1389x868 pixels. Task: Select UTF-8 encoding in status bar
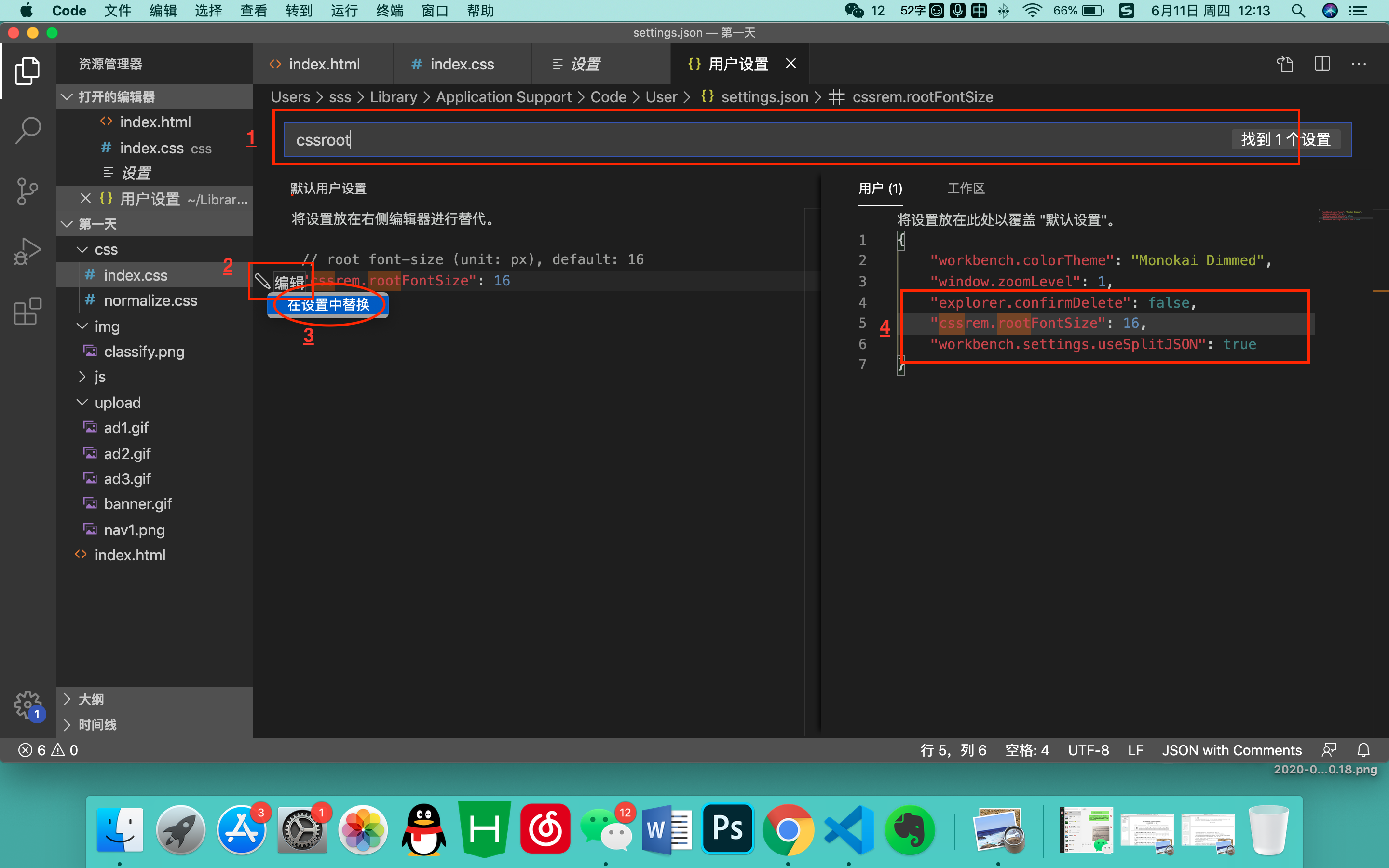[1088, 750]
